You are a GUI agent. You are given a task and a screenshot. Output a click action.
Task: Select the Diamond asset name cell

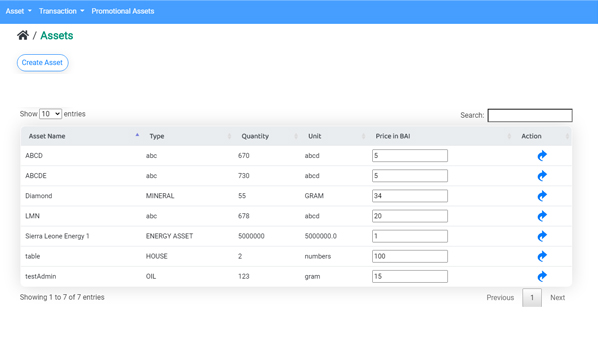(39, 196)
